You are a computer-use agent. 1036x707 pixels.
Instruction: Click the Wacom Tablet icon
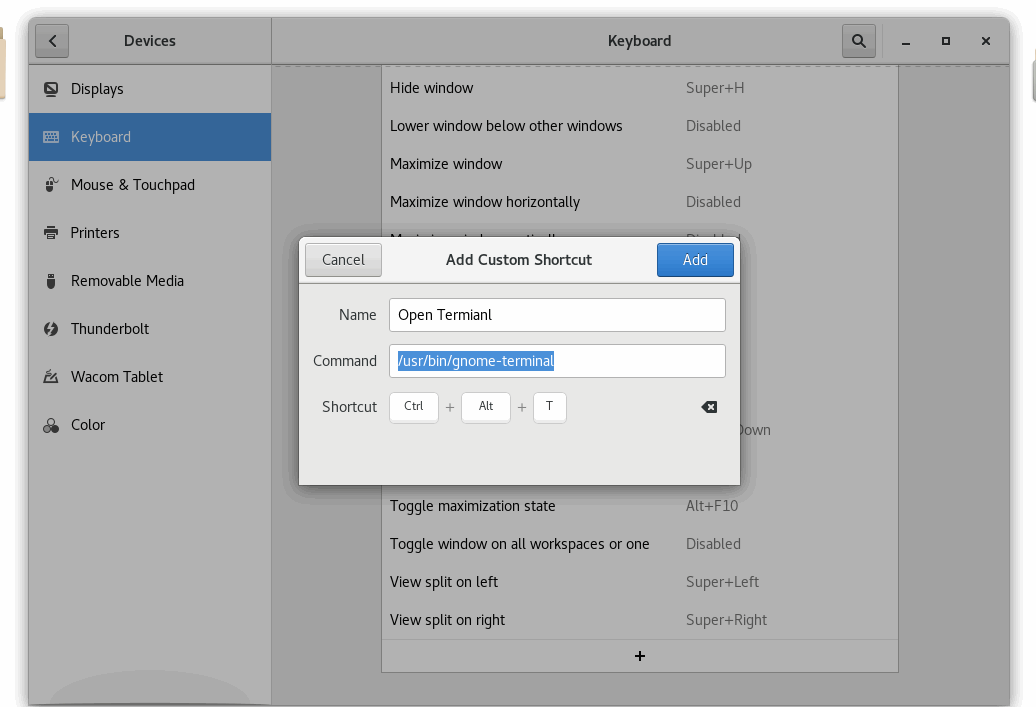pos(51,377)
